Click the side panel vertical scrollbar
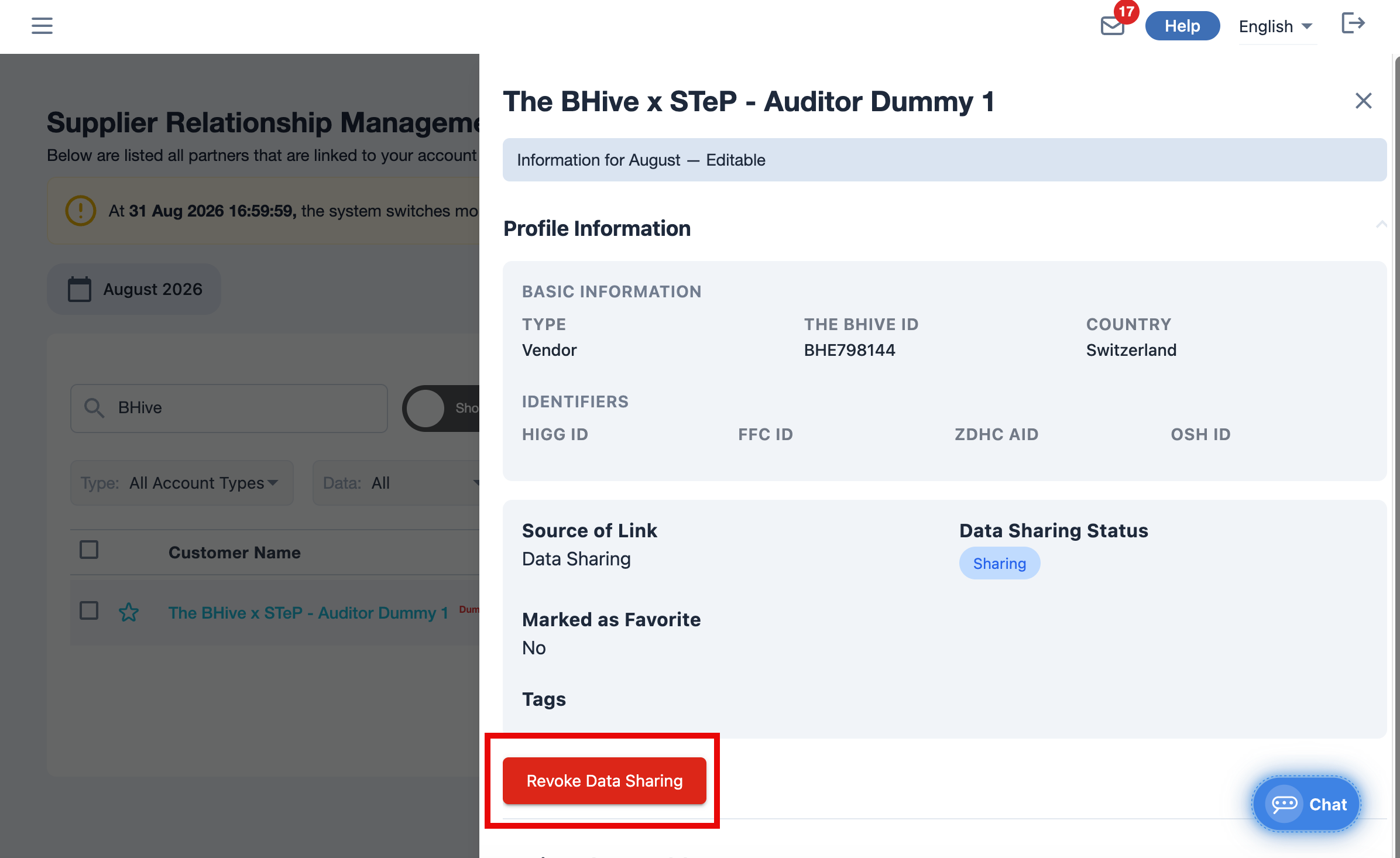Viewport: 1400px width, 858px height. 1396,456
